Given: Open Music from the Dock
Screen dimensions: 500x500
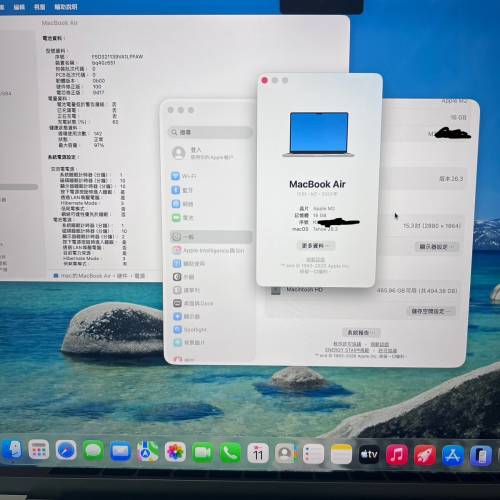Looking at the screenshot, I should coord(397,455).
